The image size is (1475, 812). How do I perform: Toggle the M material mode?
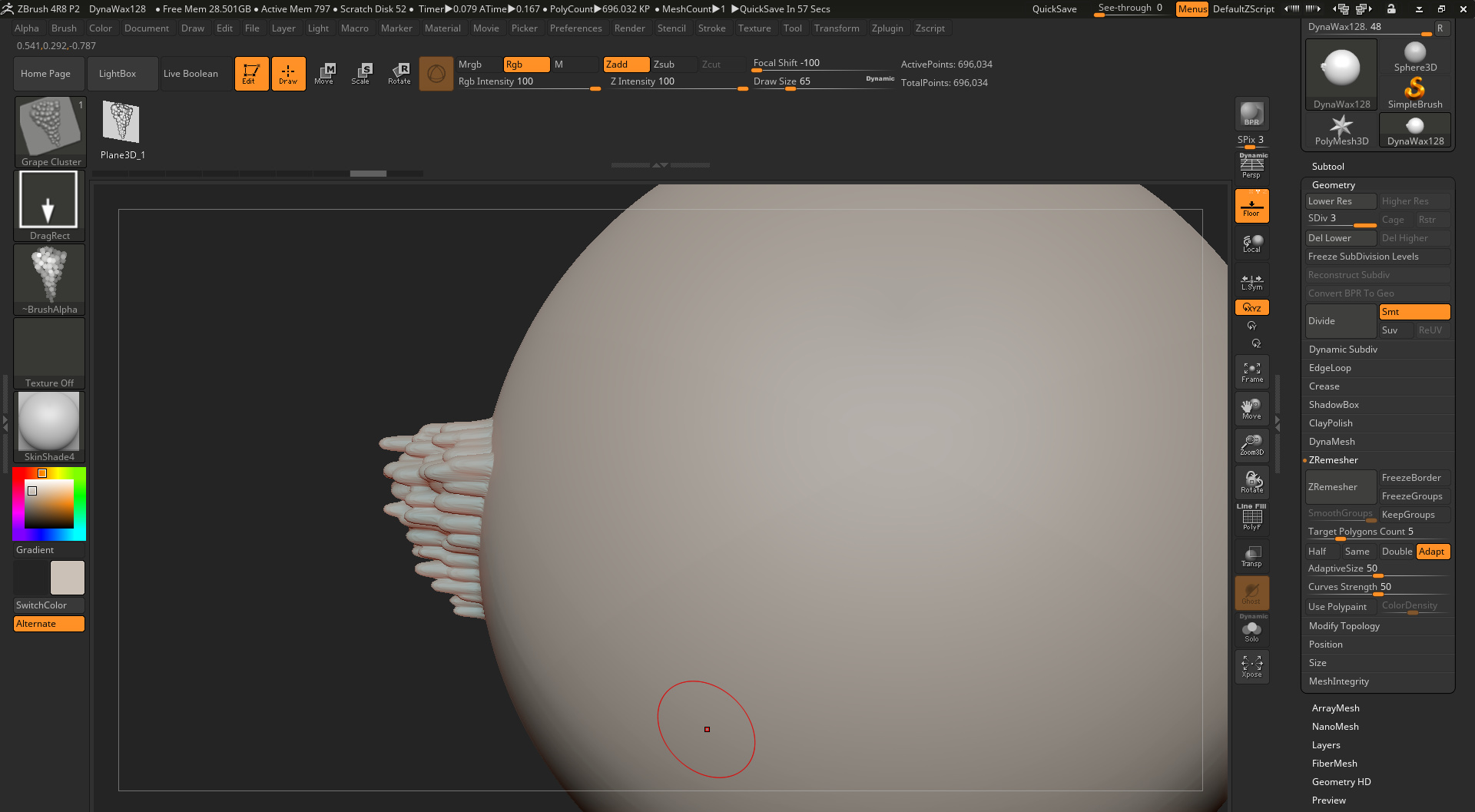pyautogui.click(x=575, y=65)
